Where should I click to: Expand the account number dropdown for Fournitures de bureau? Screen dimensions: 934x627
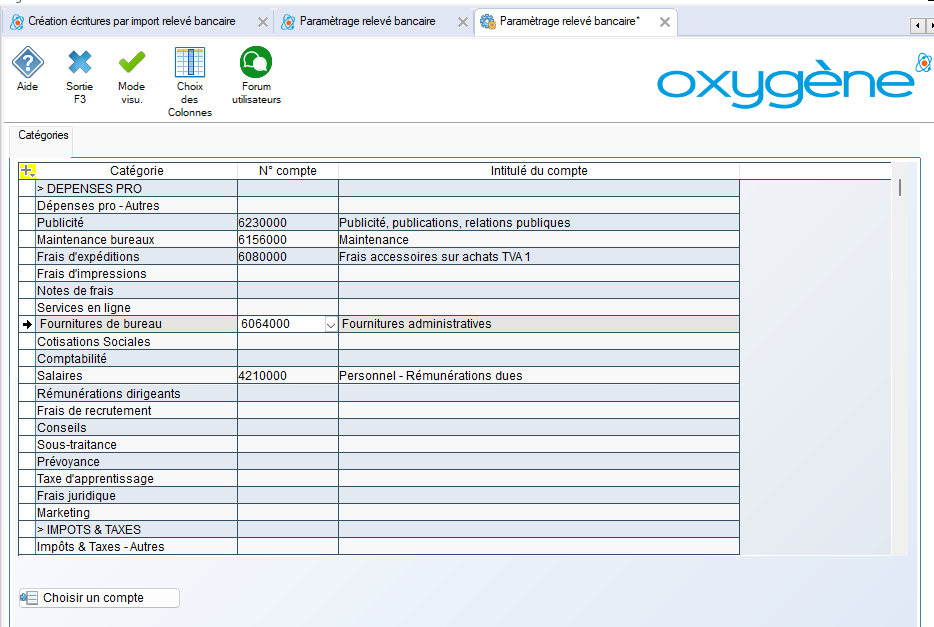tap(330, 325)
